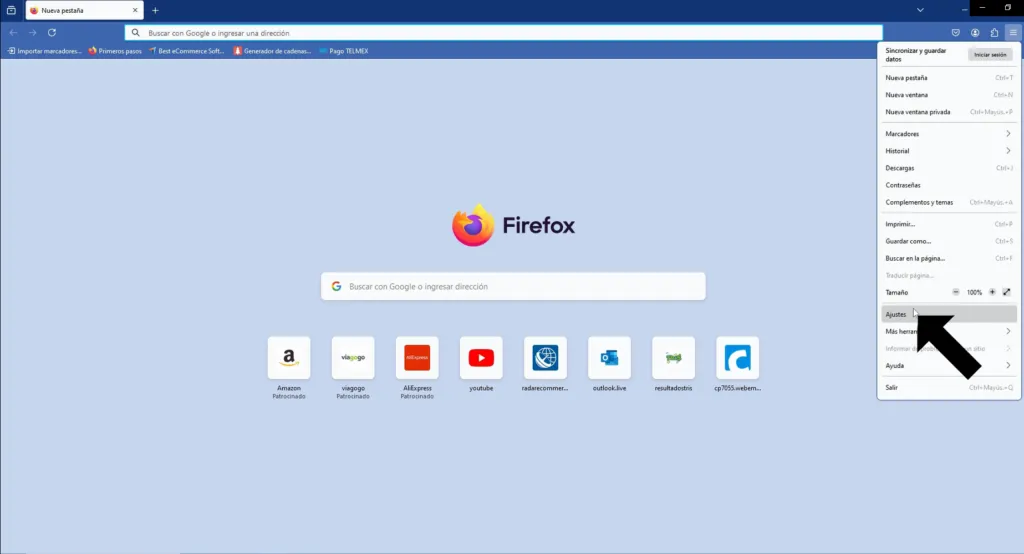Screen dimensions: 1024x554
Task: Open the cp7055.webem shortcut tile
Action: tap(737, 358)
